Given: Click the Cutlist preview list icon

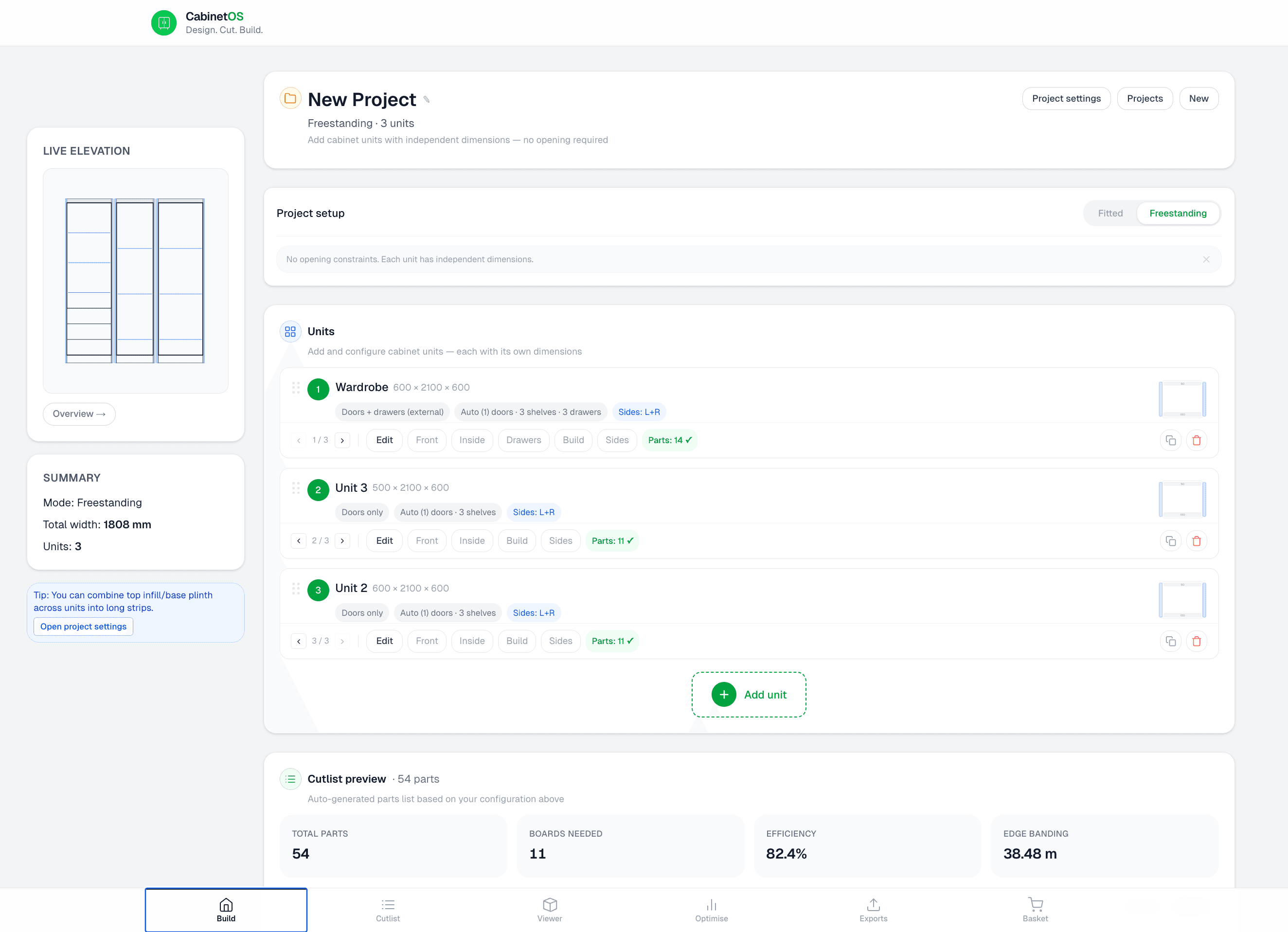Looking at the screenshot, I should coord(290,779).
